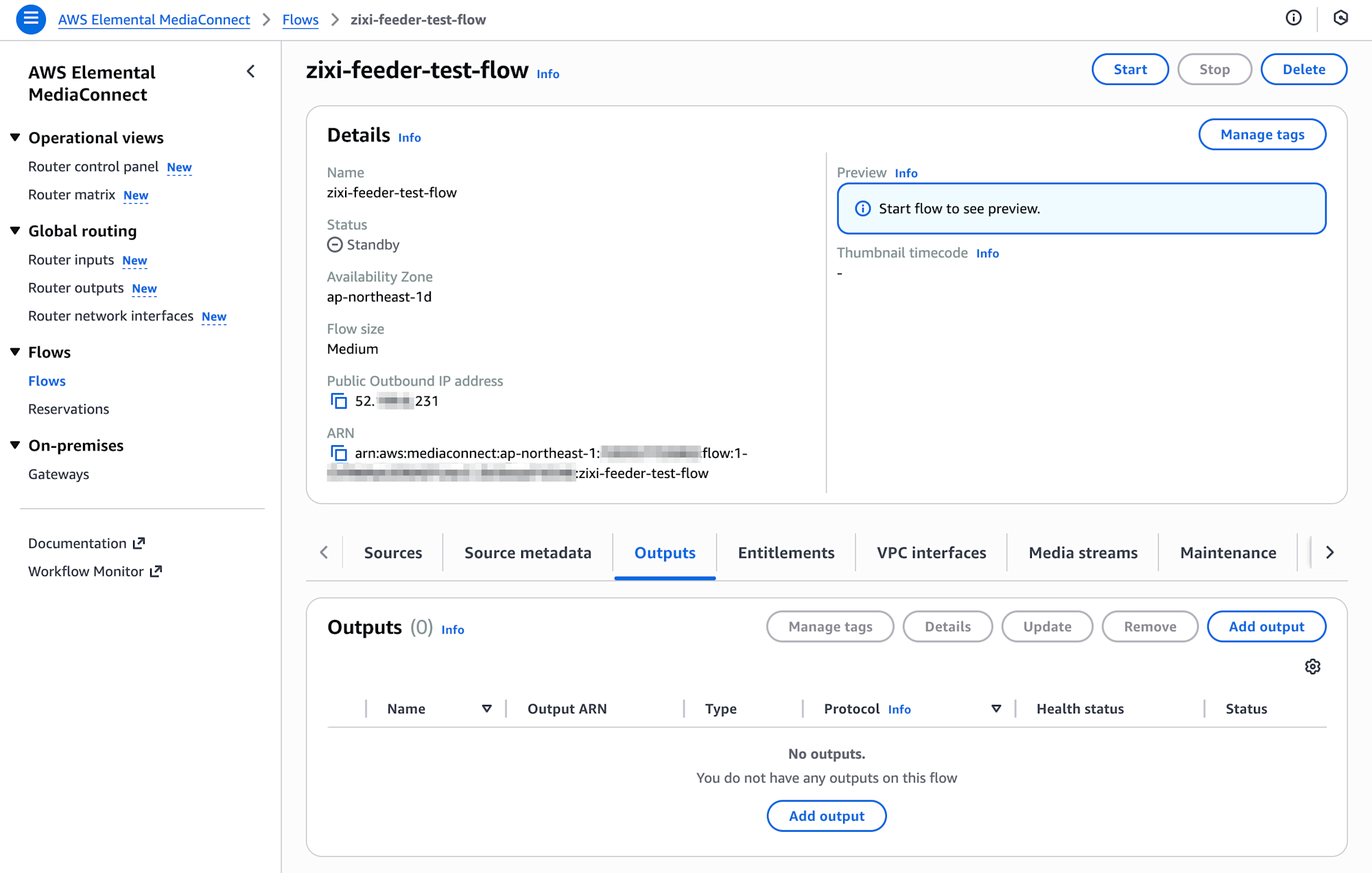Open the VPC interfaces tab
Image resolution: width=1372 pixels, height=873 pixels.
click(931, 553)
